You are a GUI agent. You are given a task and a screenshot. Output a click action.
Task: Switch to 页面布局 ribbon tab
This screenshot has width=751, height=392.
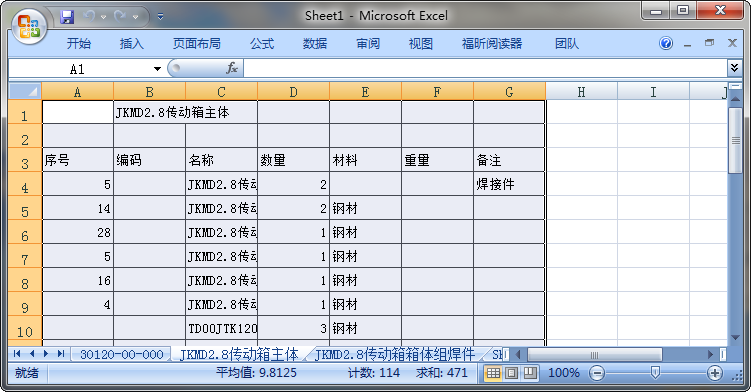tap(196, 44)
